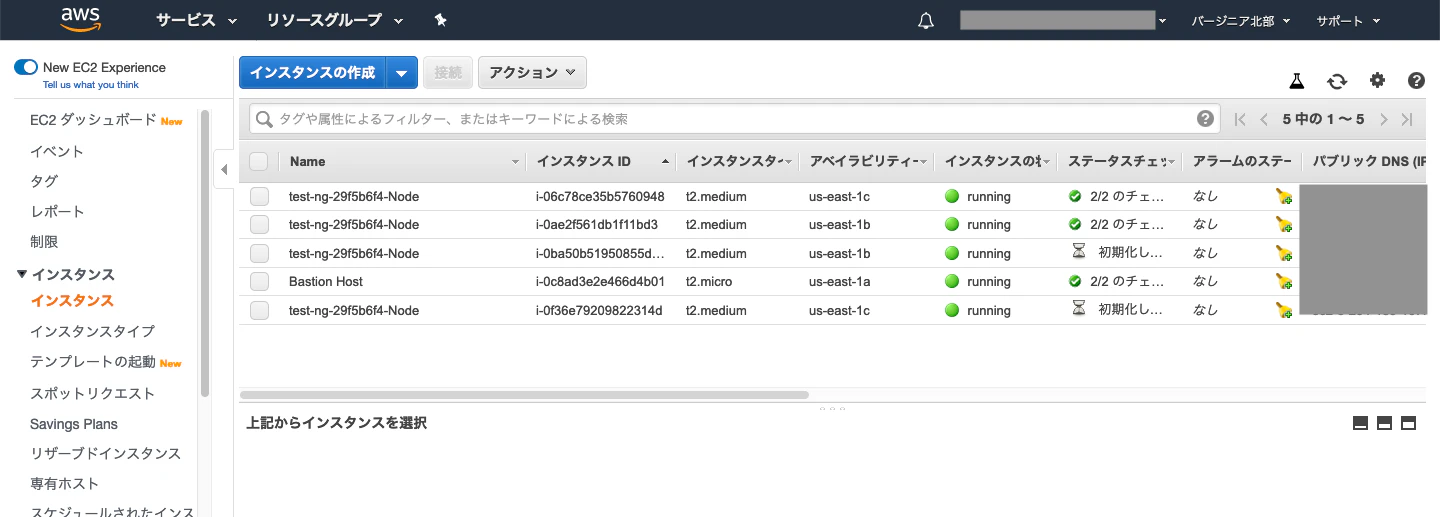Click the インスタンスの作成 button
The image size is (1440, 517).
pos(313,72)
